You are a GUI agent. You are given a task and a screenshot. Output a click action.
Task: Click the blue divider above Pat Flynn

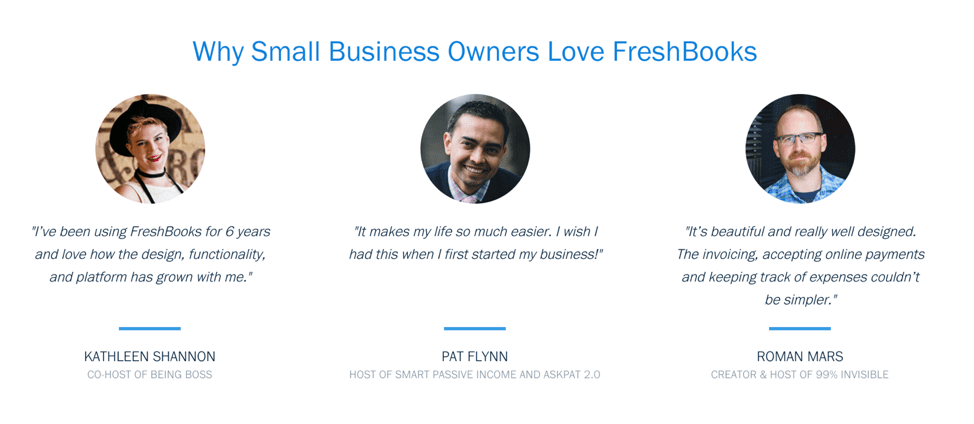tap(475, 328)
